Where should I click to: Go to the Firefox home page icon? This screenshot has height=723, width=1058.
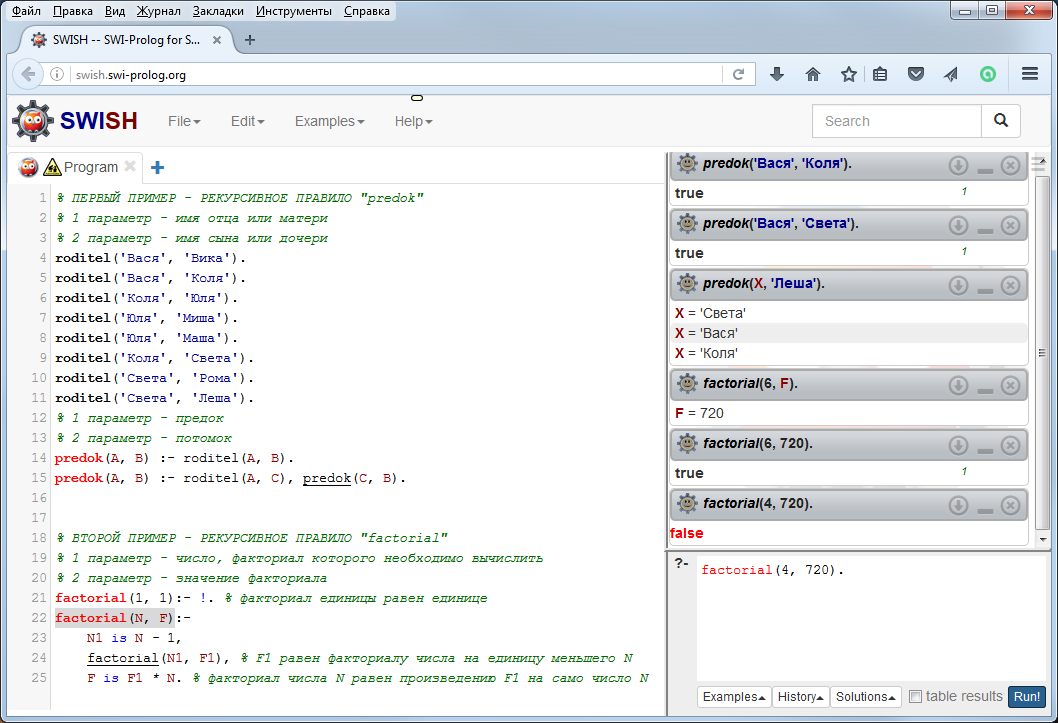tap(813, 74)
